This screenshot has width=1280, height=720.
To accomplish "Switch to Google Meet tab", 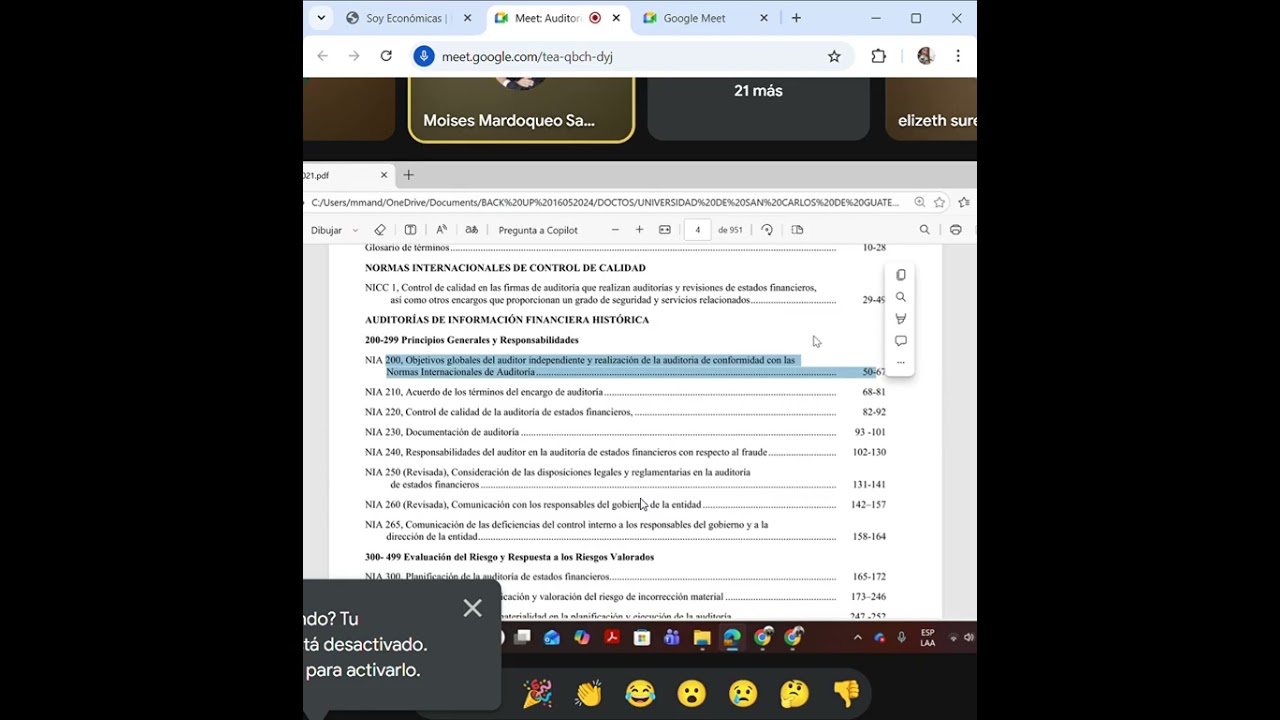I will 704,18.
